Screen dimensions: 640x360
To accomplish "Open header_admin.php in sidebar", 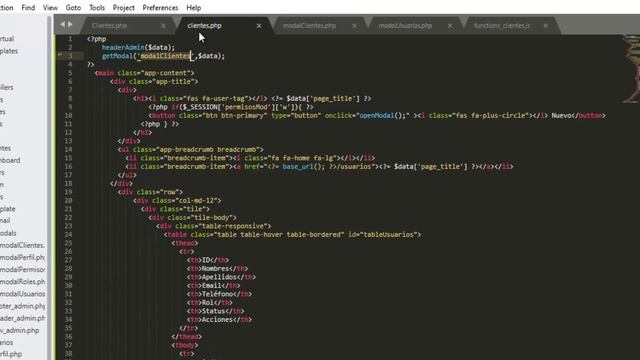I will [x=22, y=318].
